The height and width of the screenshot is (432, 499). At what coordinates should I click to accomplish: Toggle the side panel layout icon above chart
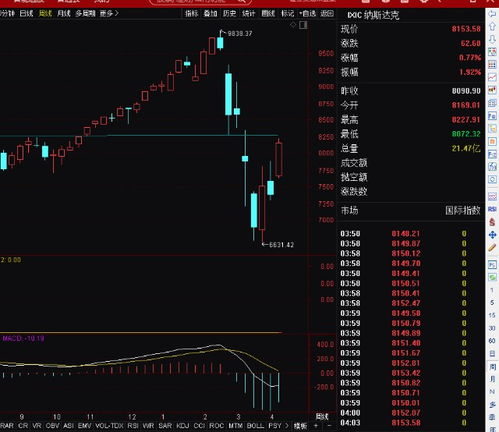point(303,25)
